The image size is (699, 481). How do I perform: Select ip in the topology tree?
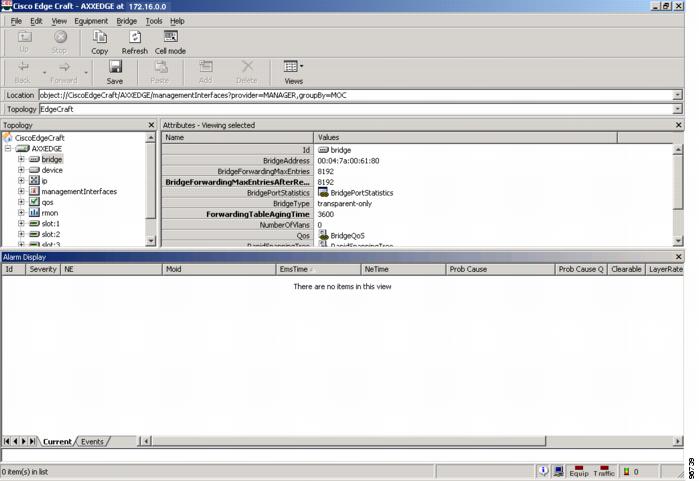[44, 181]
